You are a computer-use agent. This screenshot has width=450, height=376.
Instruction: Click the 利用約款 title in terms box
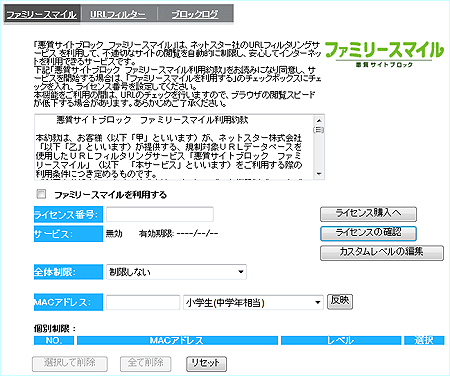click(152, 120)
